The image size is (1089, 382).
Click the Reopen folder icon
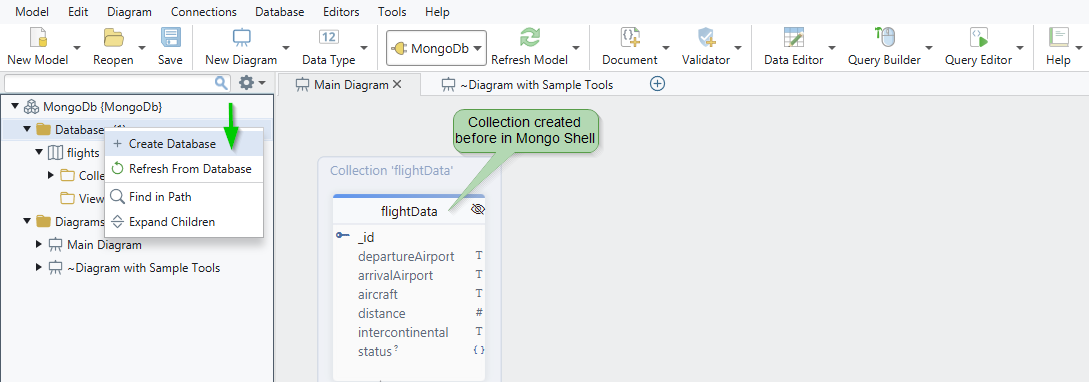113,38
